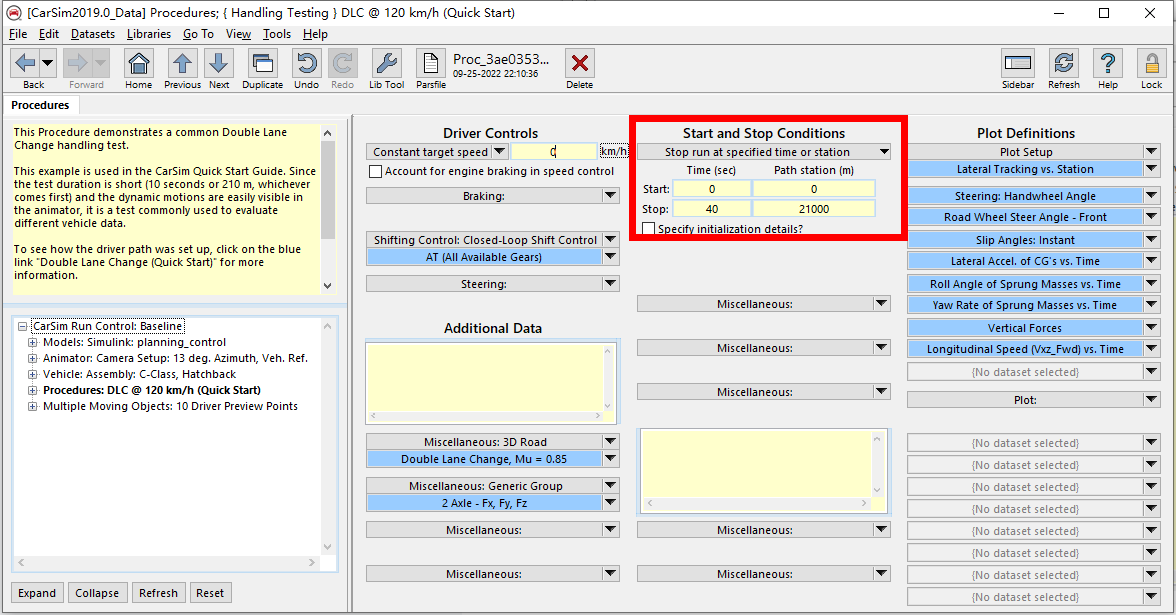Expand Vehicle: Assembly C-Class node

tap(32, 374)
